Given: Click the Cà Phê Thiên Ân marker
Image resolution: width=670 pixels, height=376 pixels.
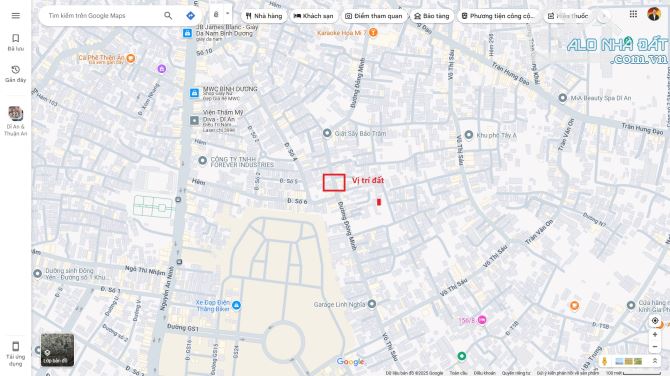Looking at the screenshot, I should pos(131,58).
